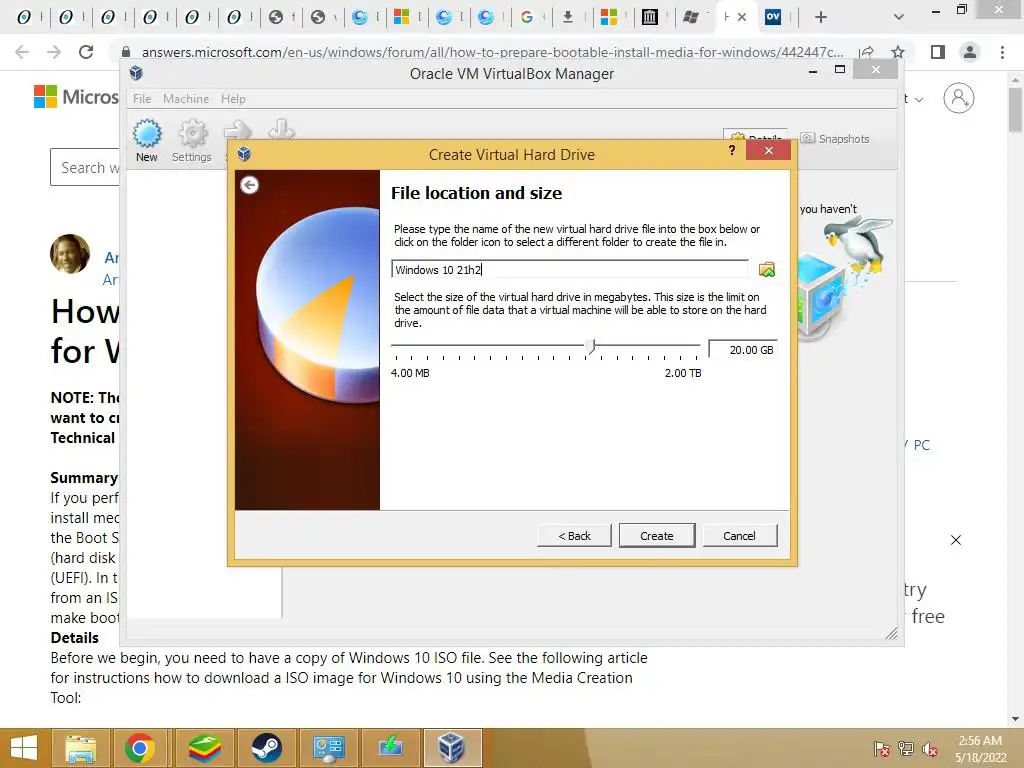Viewport: 1024px width, 768px height.
Task: Click the network icon in system tray
Action: click(x=906, y=748)
